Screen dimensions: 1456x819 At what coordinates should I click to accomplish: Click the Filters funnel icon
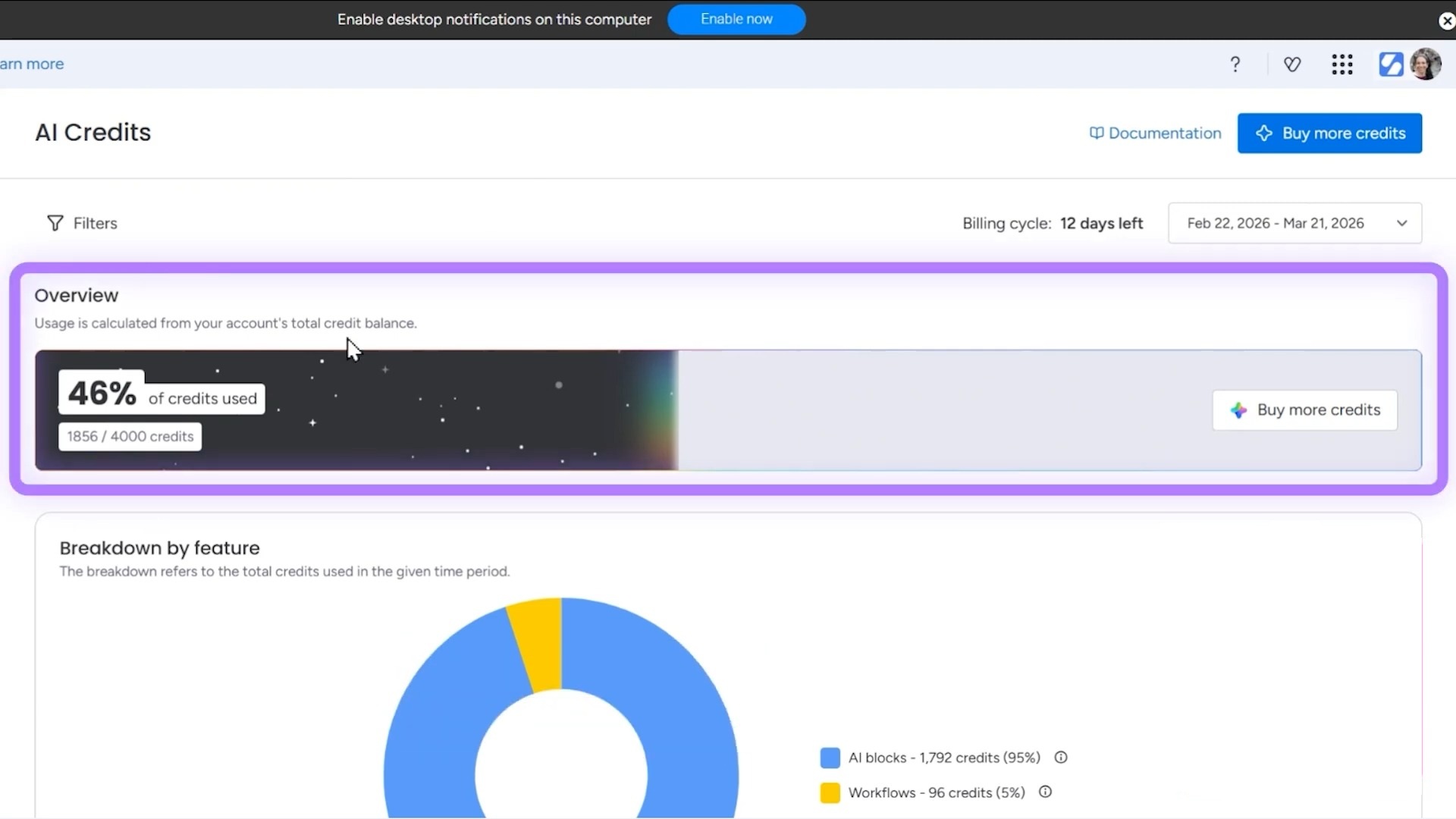point(55,223)
